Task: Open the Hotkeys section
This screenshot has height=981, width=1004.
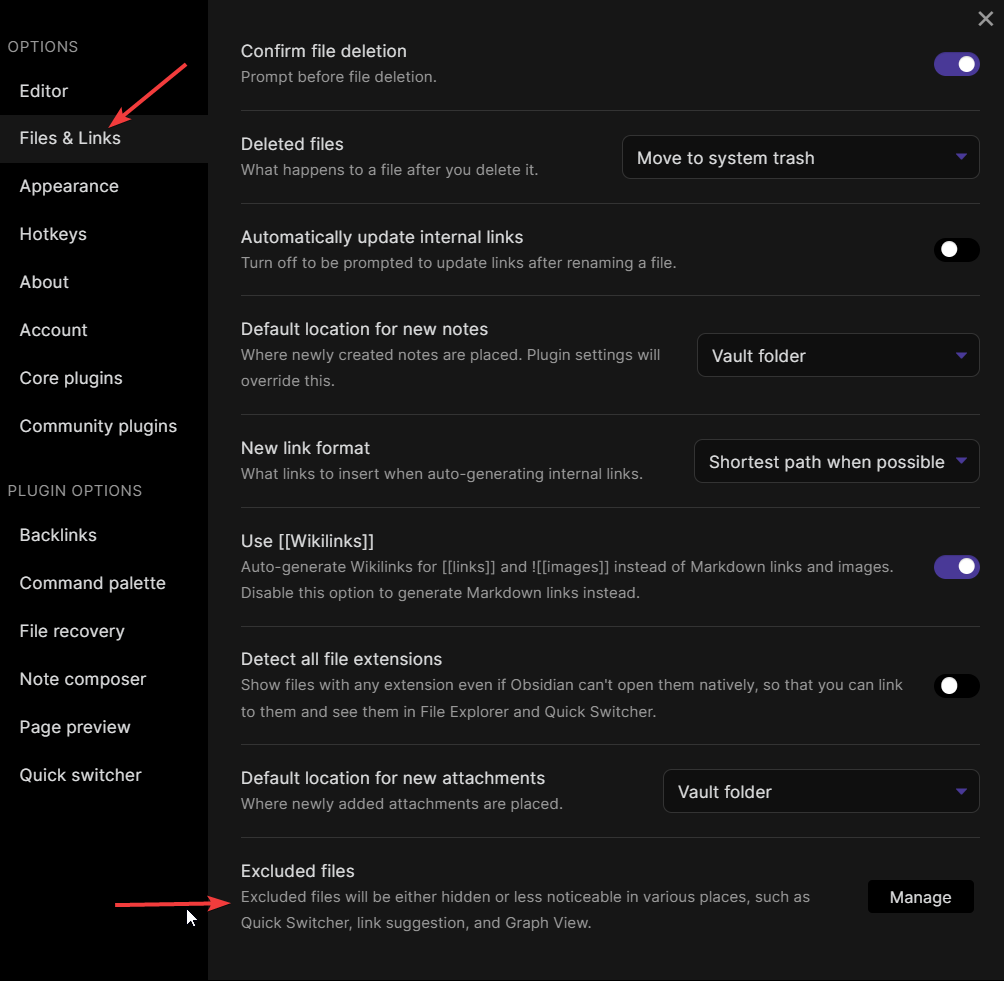Action: coord(53,234)
